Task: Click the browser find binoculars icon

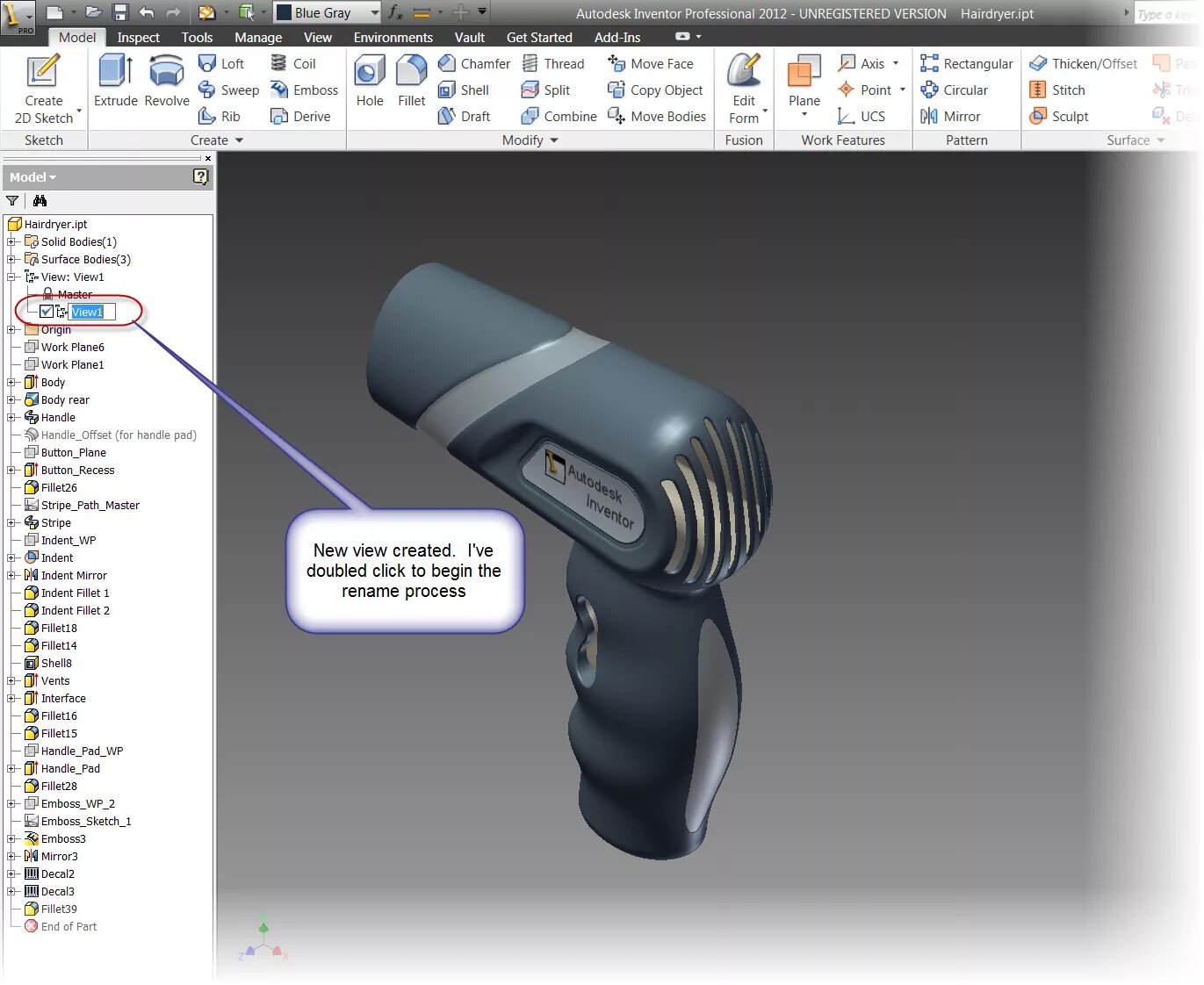Action: [40, 201]
